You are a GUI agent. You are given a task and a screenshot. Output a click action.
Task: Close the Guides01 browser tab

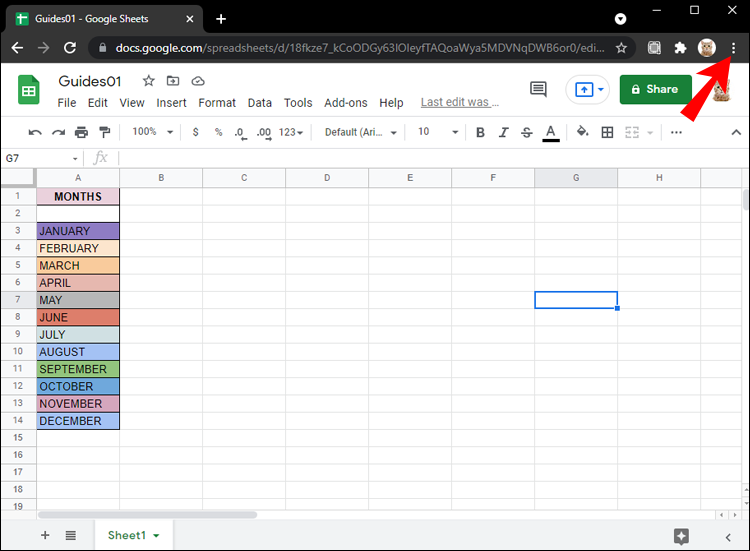[190, 19]
